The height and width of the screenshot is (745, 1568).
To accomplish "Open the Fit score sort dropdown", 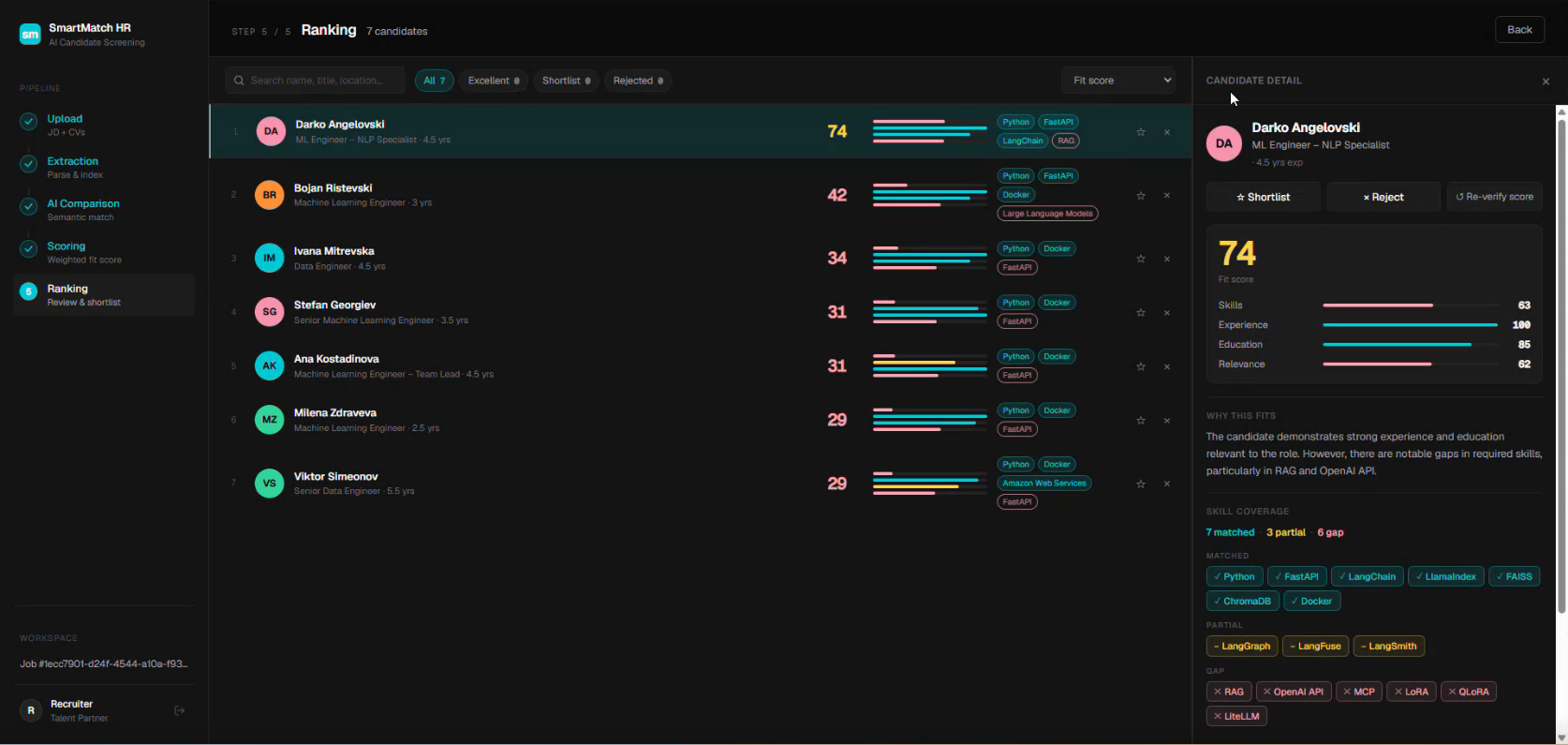I will pyautogui.click(x=1118, y=81).
